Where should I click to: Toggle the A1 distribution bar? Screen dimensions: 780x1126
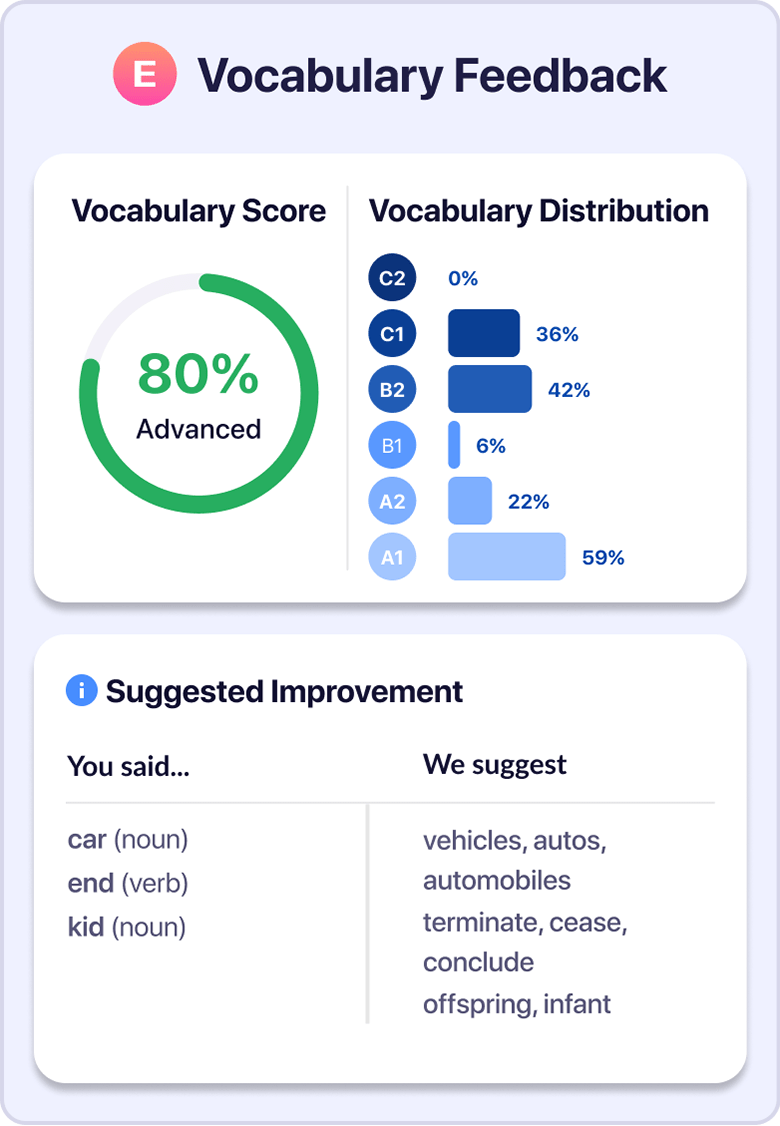tap(506, 556)
